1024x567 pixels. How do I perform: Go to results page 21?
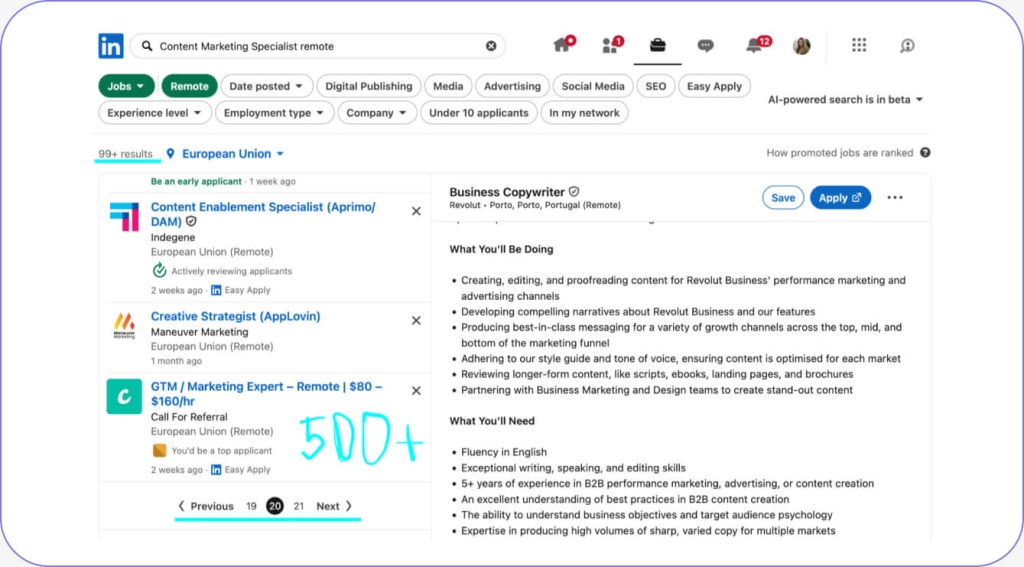[298, 506]
